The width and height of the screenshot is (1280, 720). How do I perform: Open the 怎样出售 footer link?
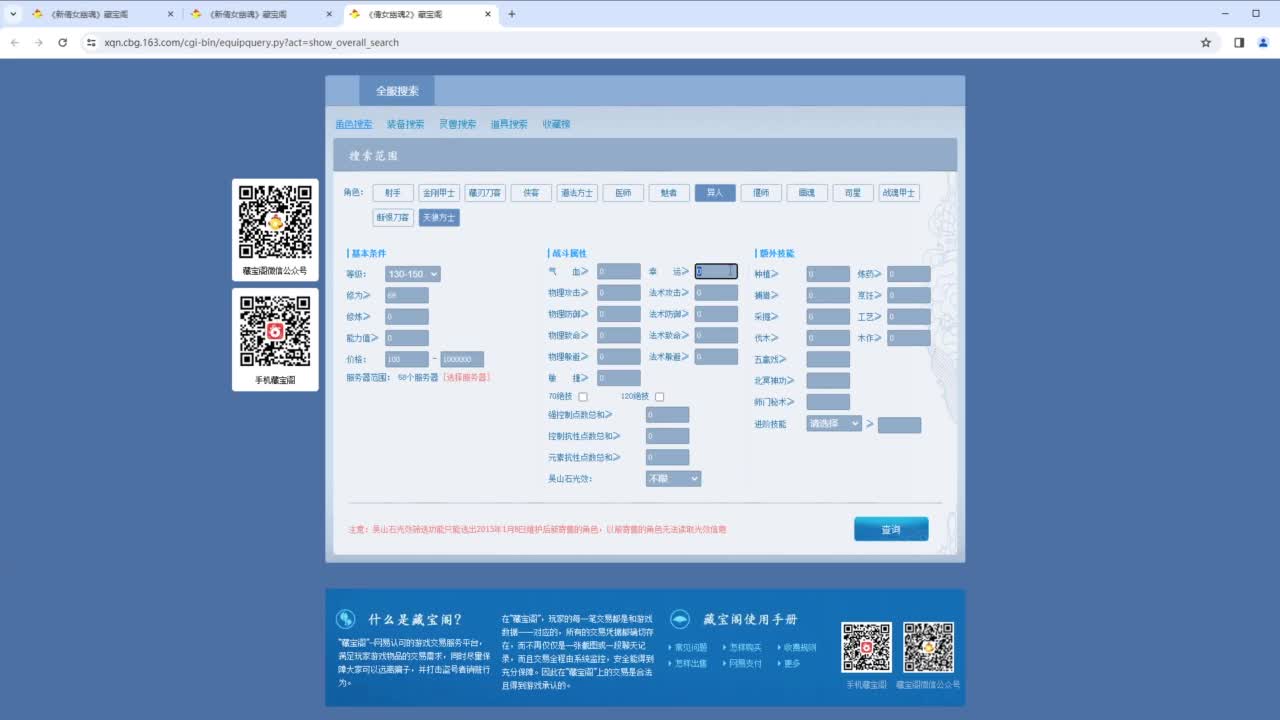pos(691,663)
